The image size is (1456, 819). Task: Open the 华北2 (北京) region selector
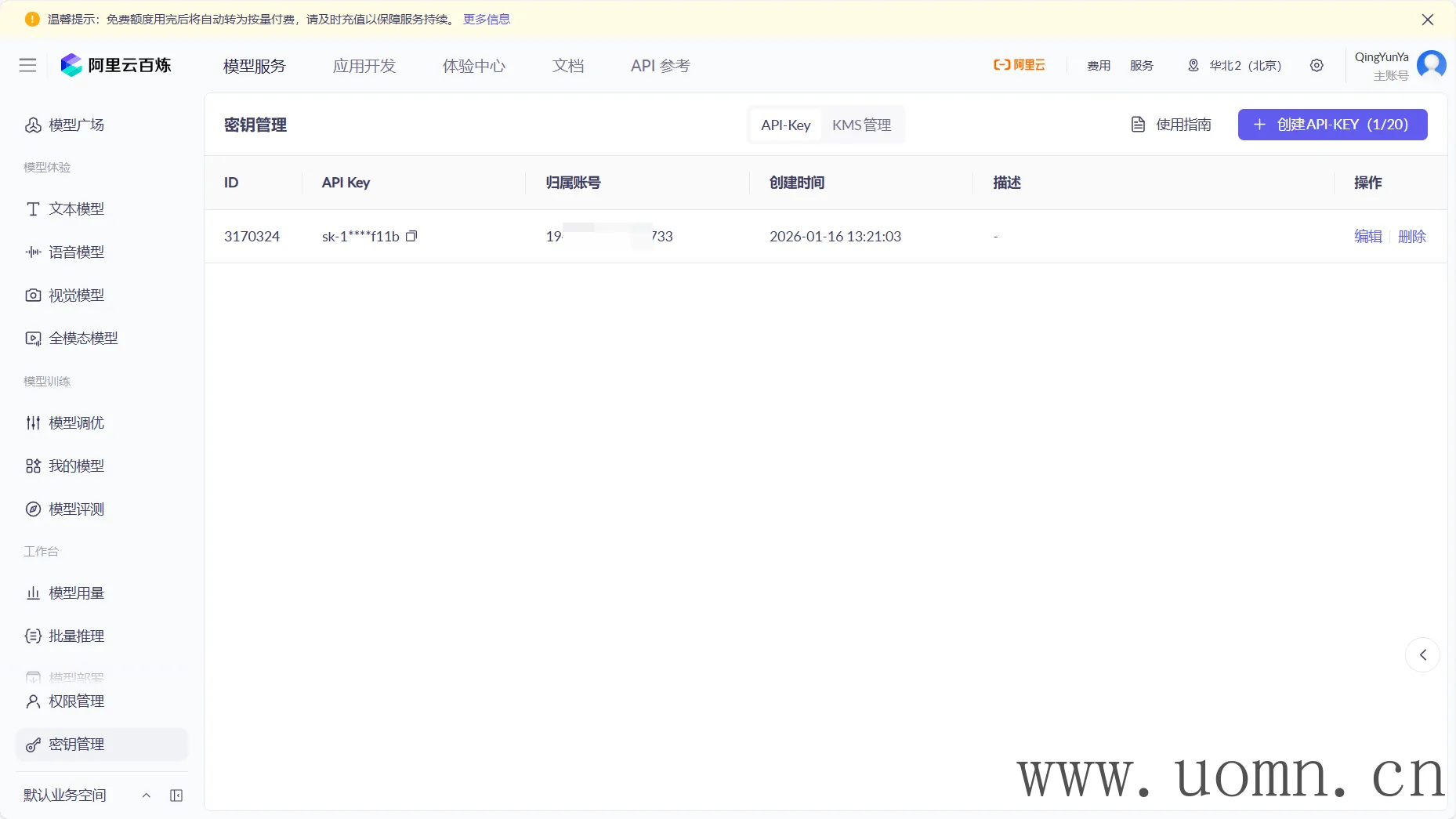pos(1235,65)
